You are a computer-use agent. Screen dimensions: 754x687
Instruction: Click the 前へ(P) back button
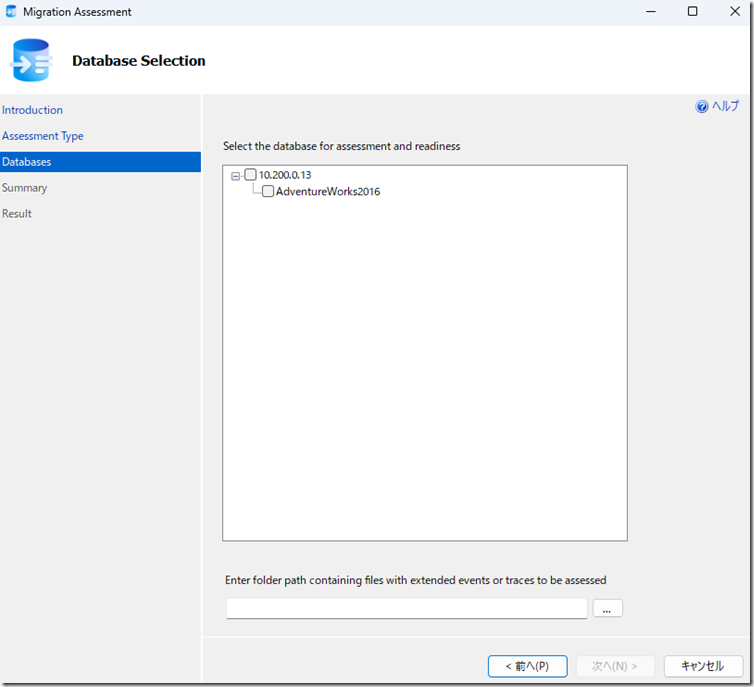click(527, 666)
